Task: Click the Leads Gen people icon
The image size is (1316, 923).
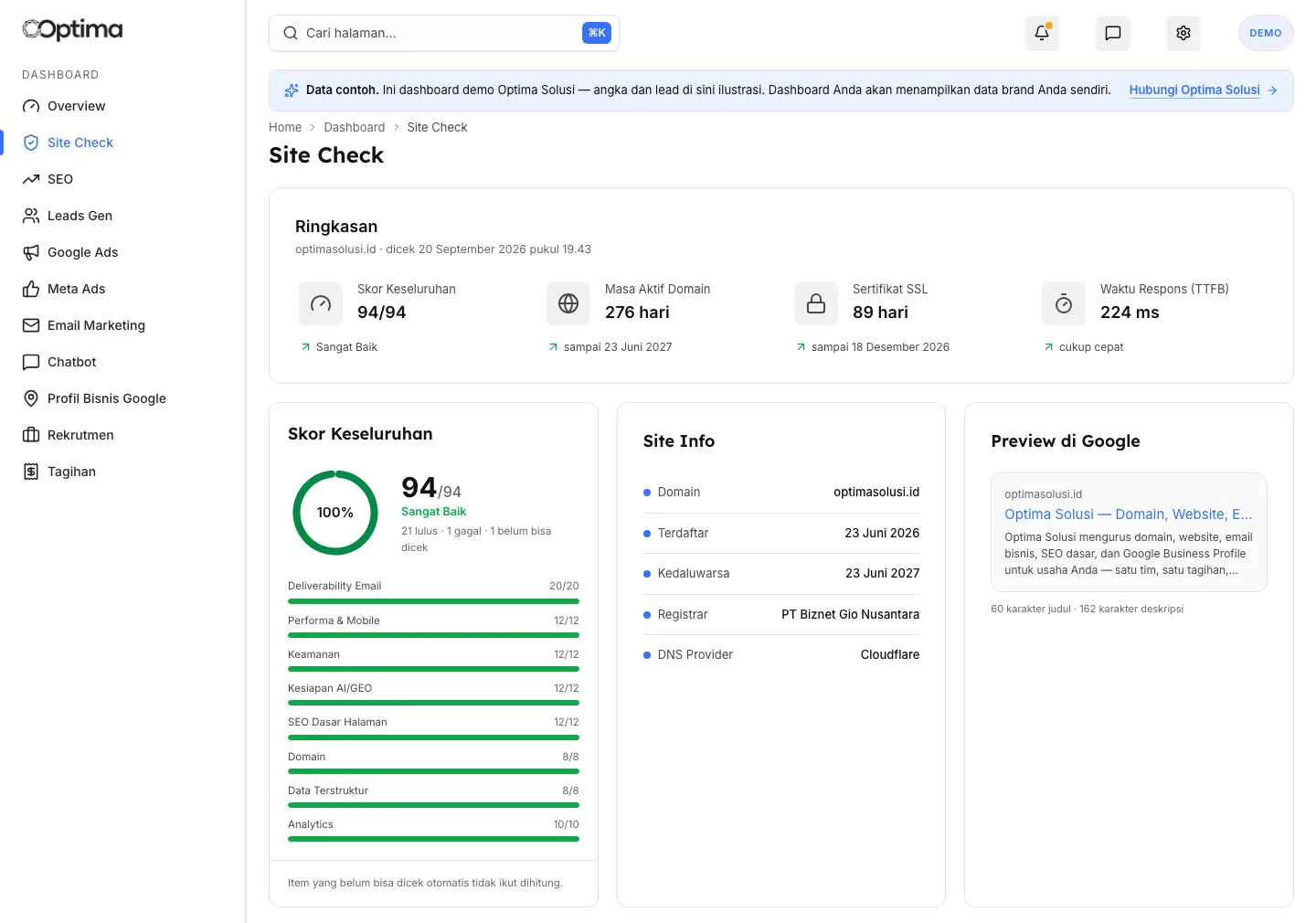Action: tap(31, 216)
